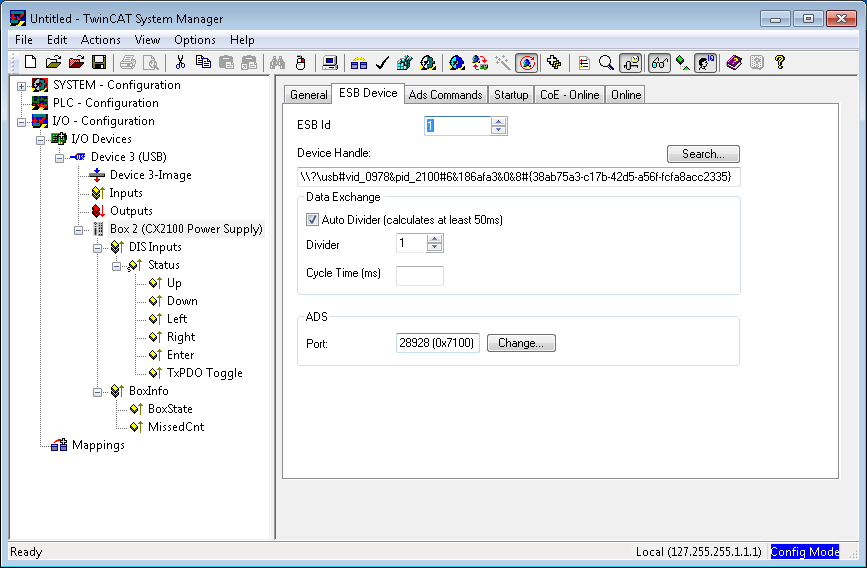Screen dimensions: 867x568
Task: Collapse the Device 3 (USB) node
Action: pyautogui.click(x=59, y=158)
